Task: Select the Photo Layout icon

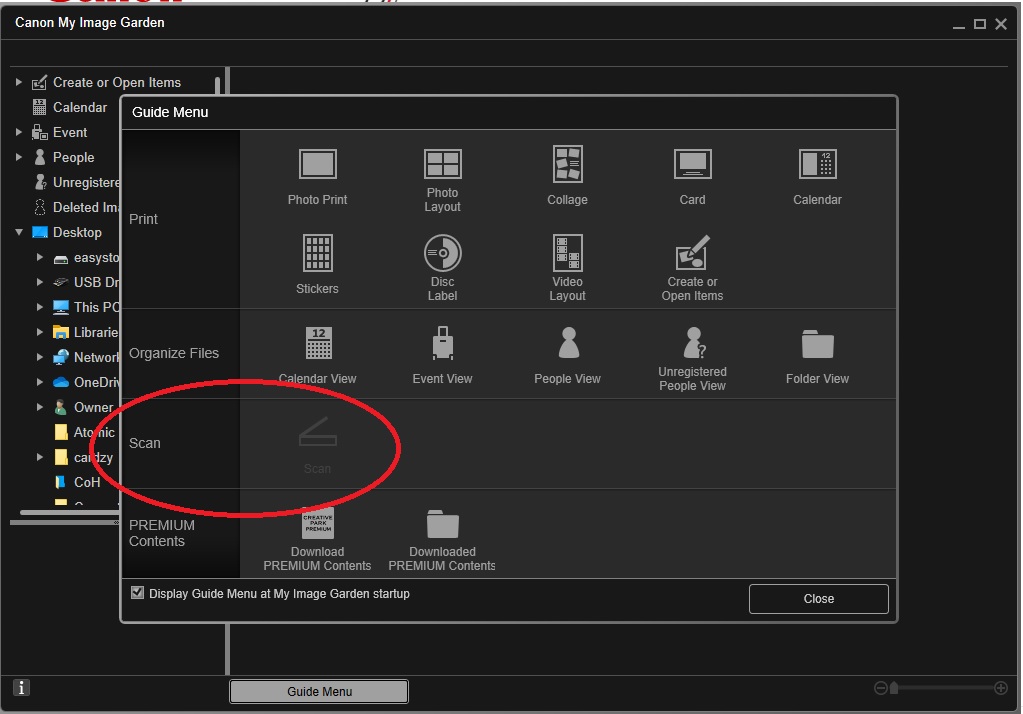Action: pos(442,166)
